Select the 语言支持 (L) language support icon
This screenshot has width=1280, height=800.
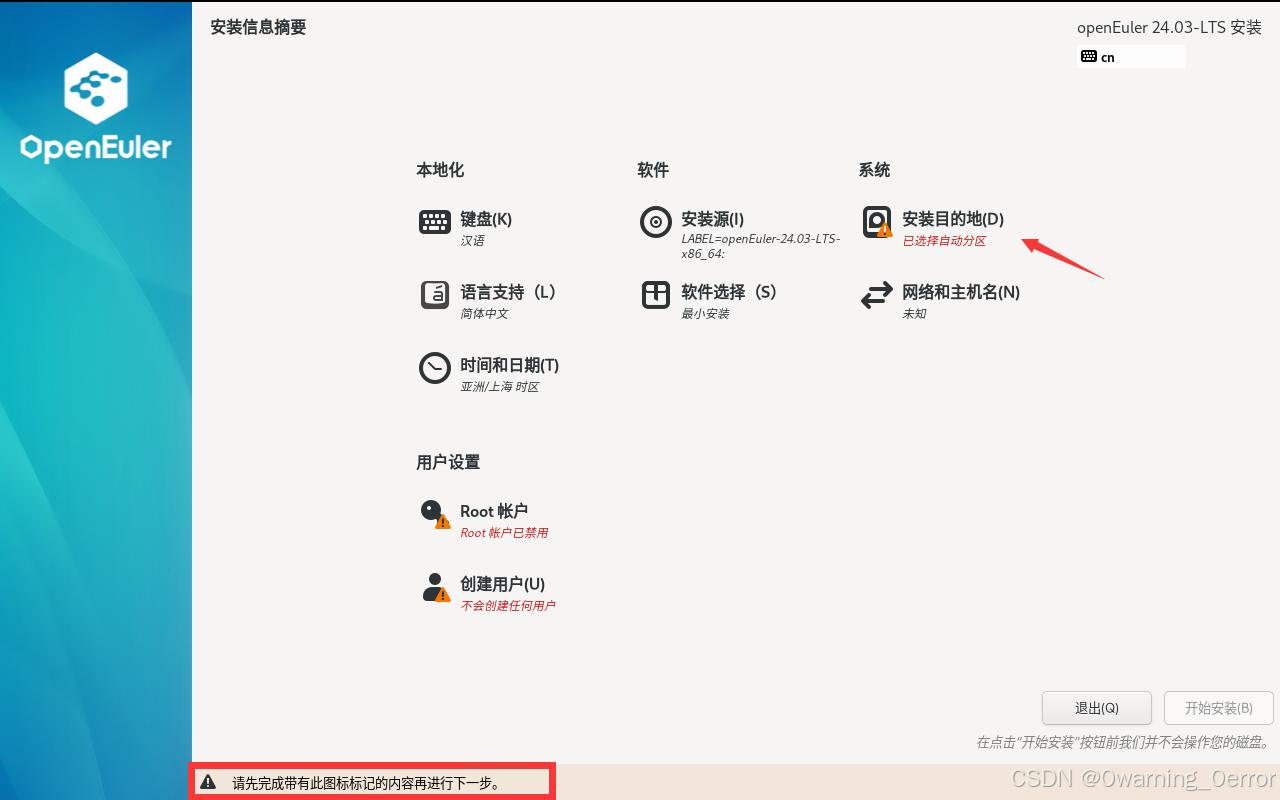[x=434, y=294]
